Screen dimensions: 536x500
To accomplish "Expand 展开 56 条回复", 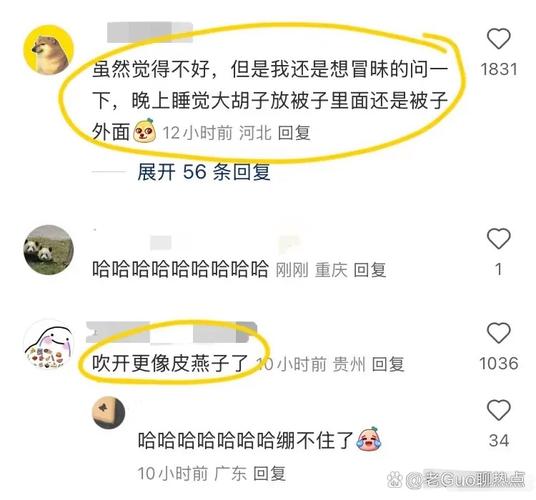I will click(x=204, y=172).
